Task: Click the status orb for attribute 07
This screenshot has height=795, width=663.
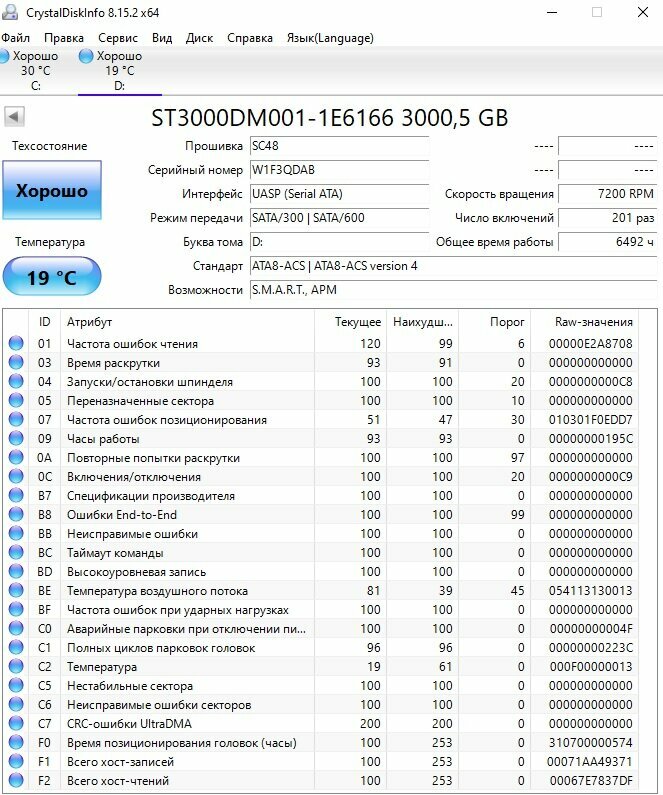Action: click(x=16, y=419)
